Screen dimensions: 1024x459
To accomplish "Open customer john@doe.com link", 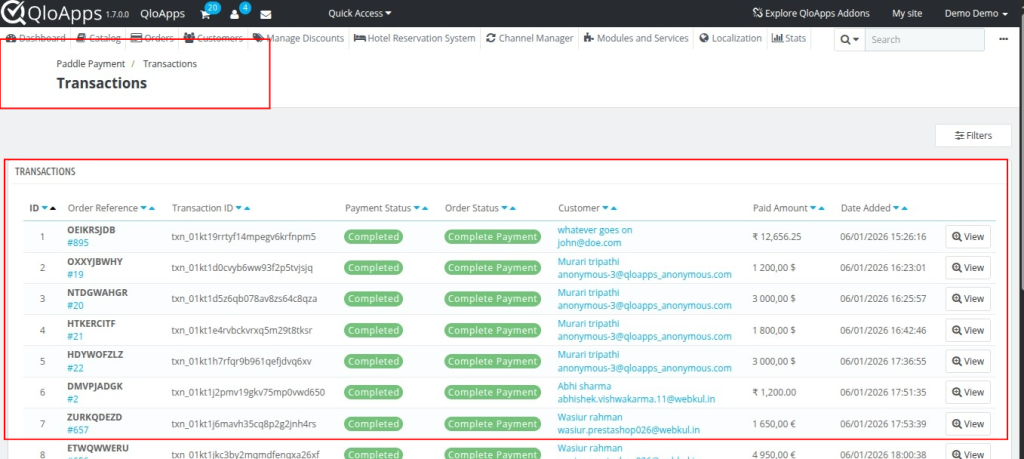I will pyautogui.click(x=589, y=243).
